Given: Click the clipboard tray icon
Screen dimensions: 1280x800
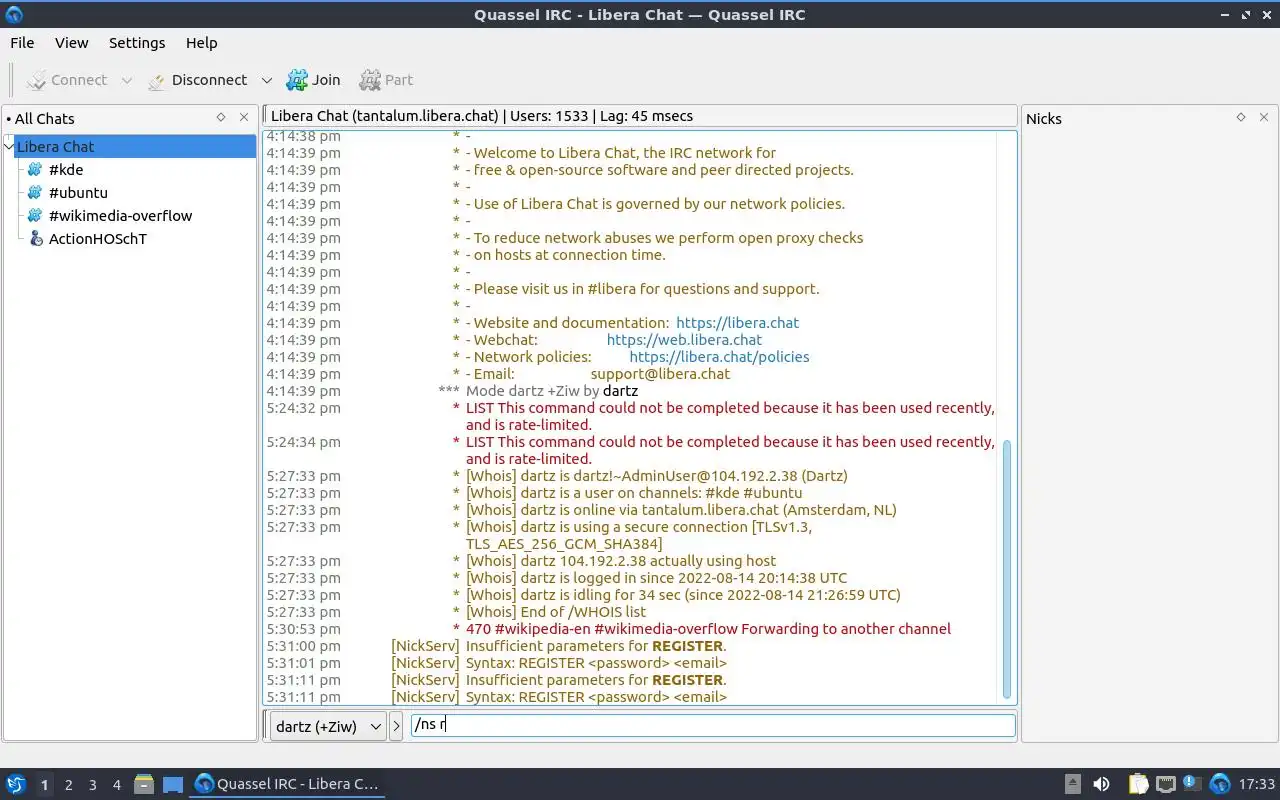Looking at the screenshot, I should [x=1138, y=784].
